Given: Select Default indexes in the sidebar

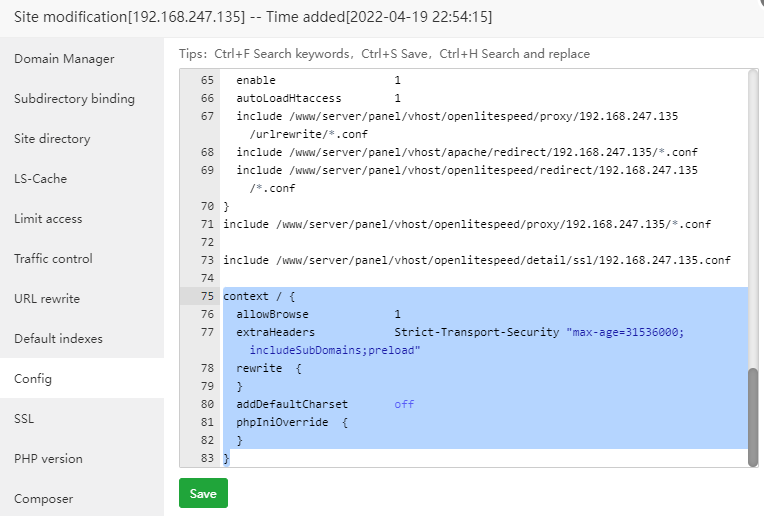Looking at the screenshot, I should click(x=58, y=339).
